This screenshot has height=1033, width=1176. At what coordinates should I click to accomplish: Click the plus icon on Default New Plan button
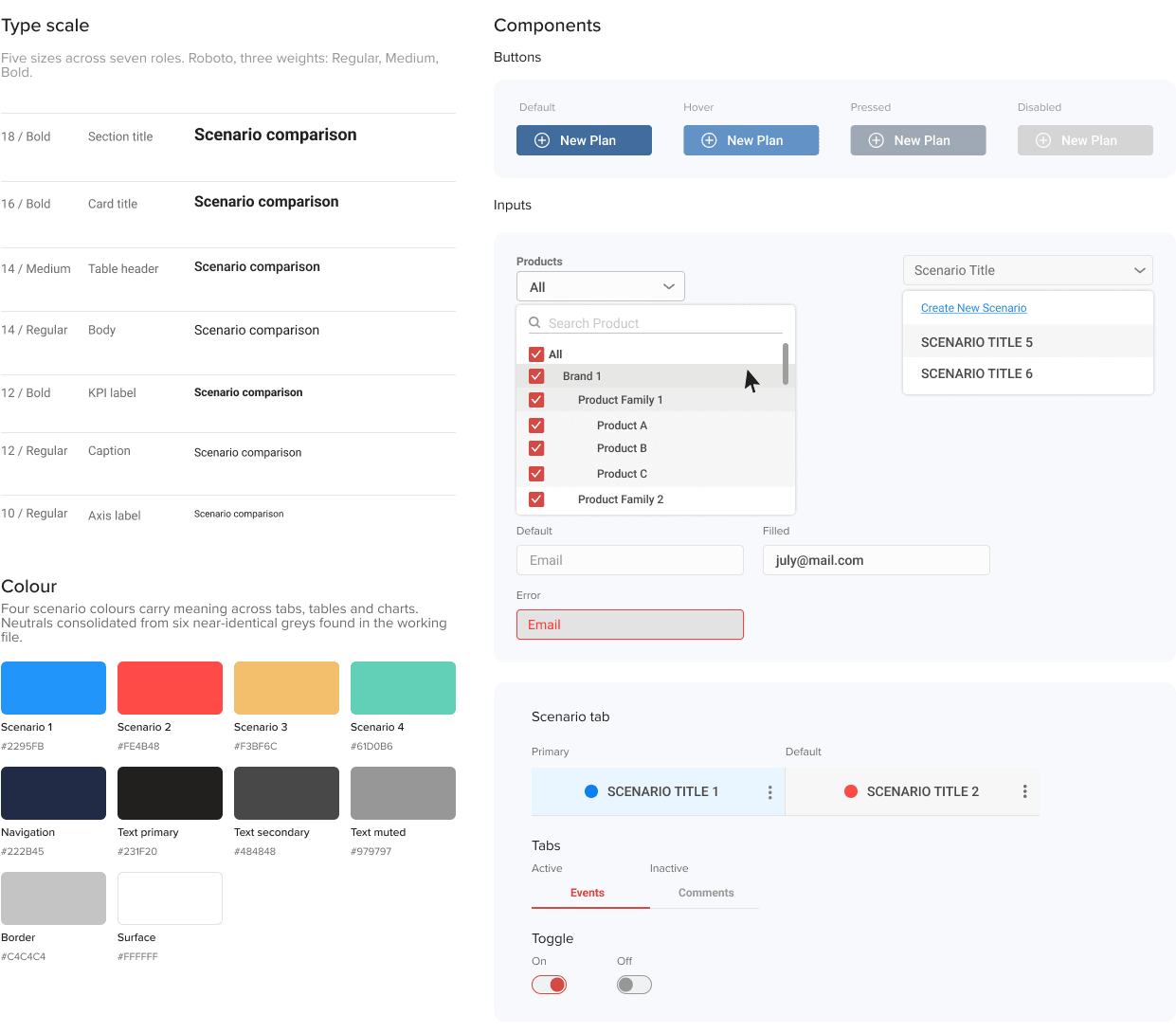pos(542,140)
